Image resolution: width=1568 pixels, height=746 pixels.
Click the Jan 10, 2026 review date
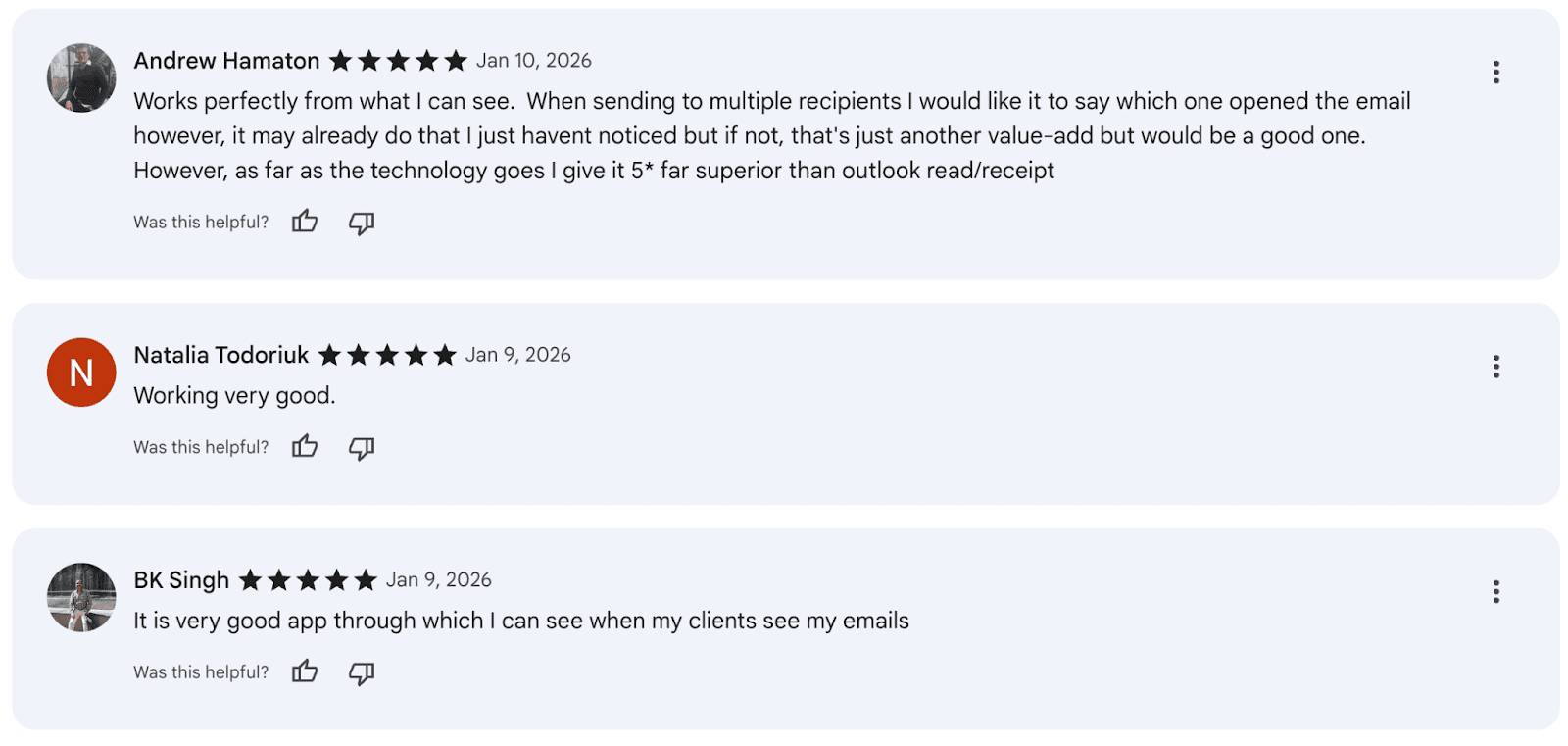534,61
